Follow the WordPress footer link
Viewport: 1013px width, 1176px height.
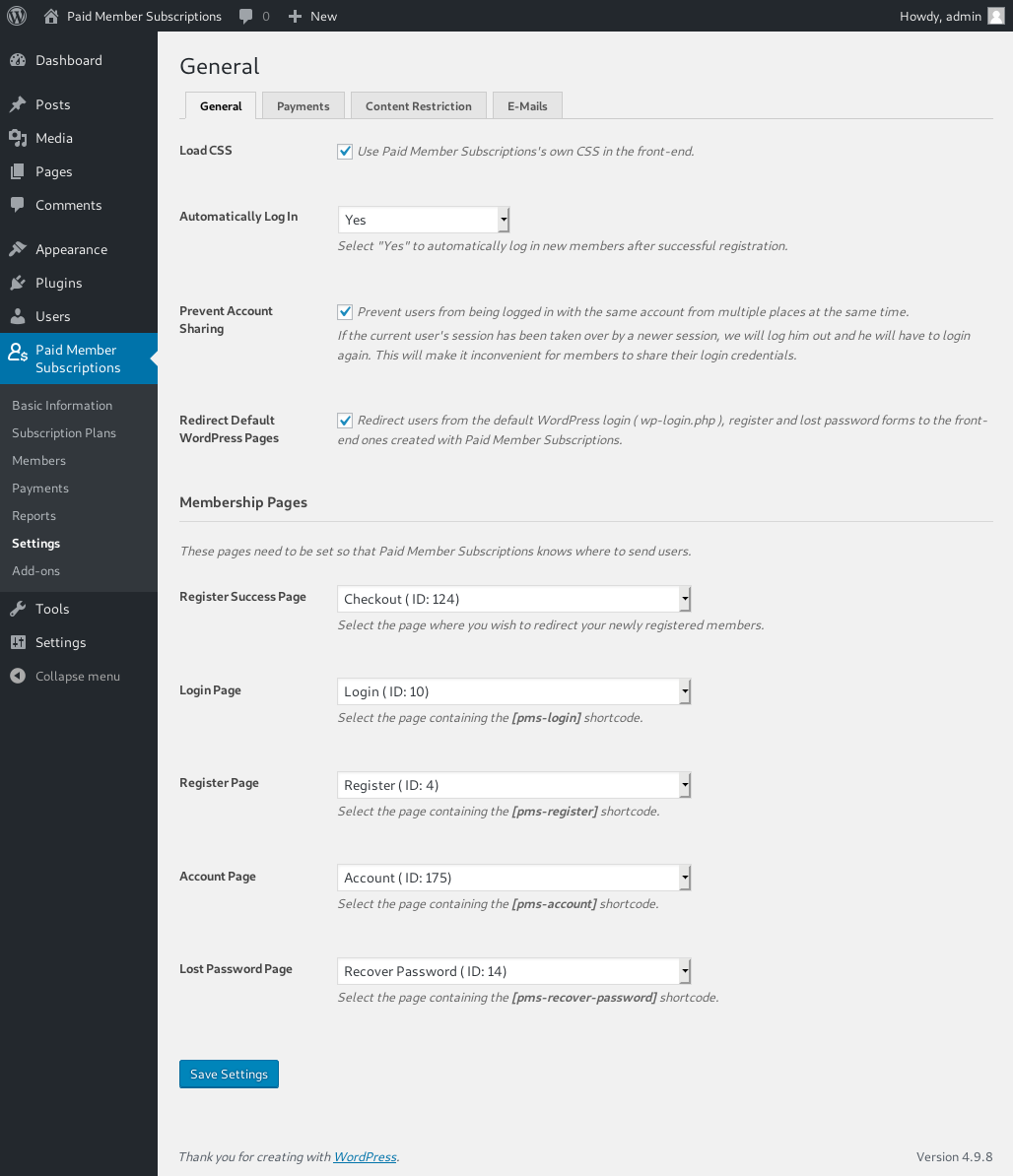coord(366,1156)
